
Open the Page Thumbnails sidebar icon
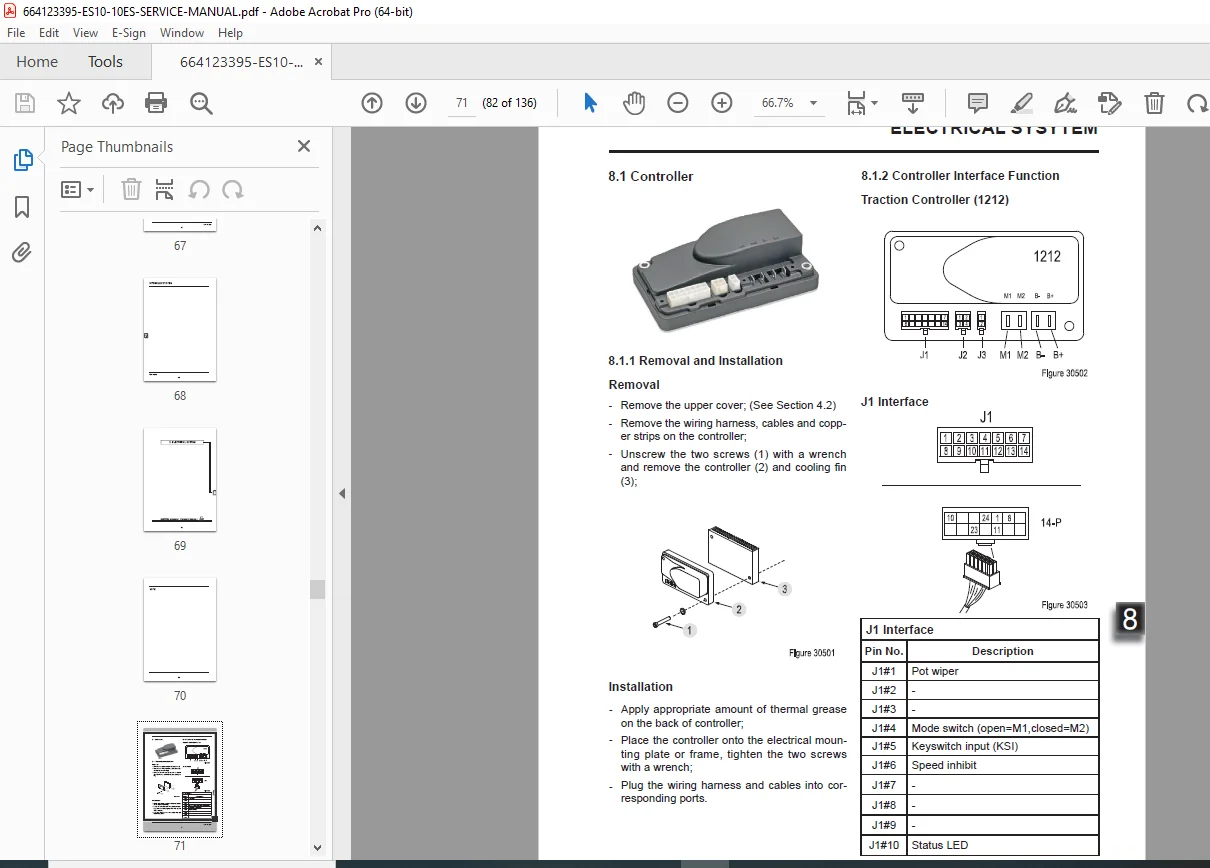pos(22,160)
